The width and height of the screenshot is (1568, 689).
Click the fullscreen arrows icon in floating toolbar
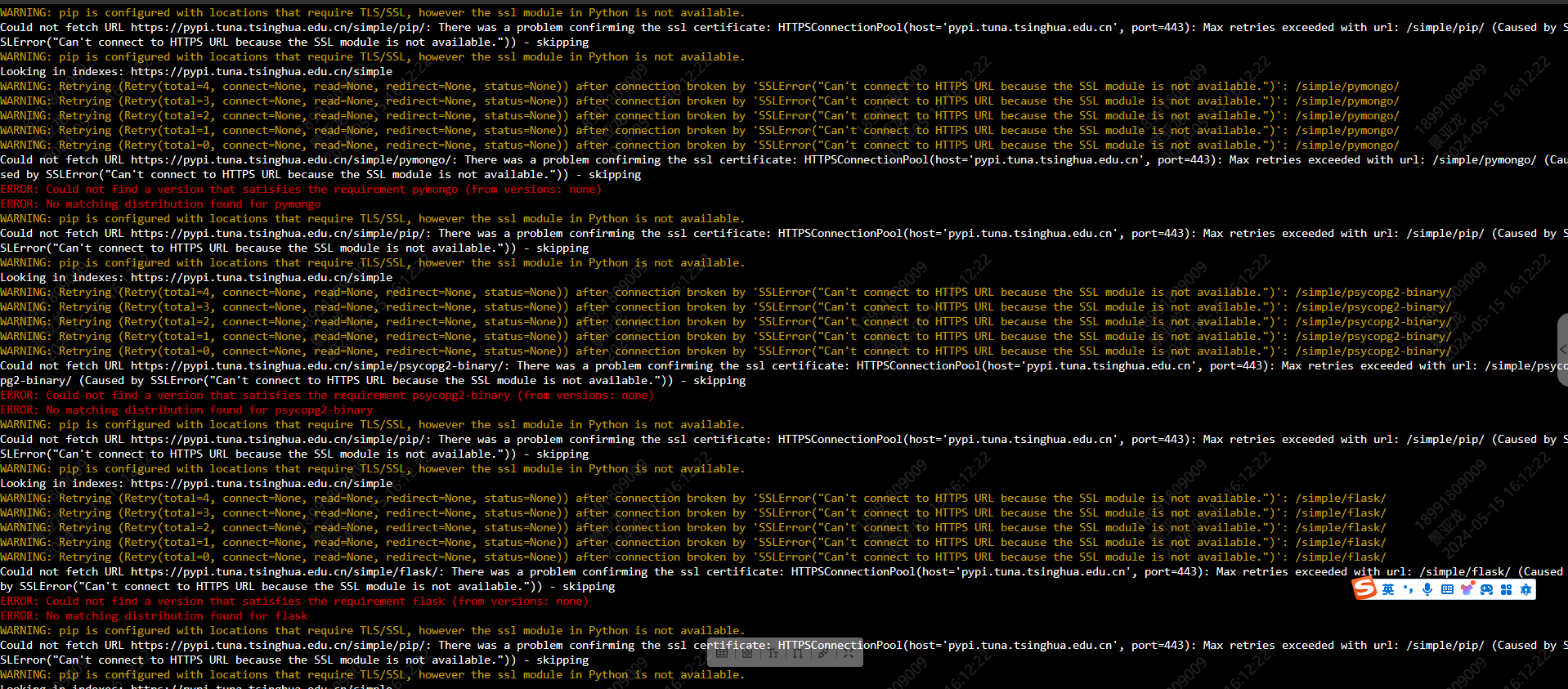click(849, 653)
